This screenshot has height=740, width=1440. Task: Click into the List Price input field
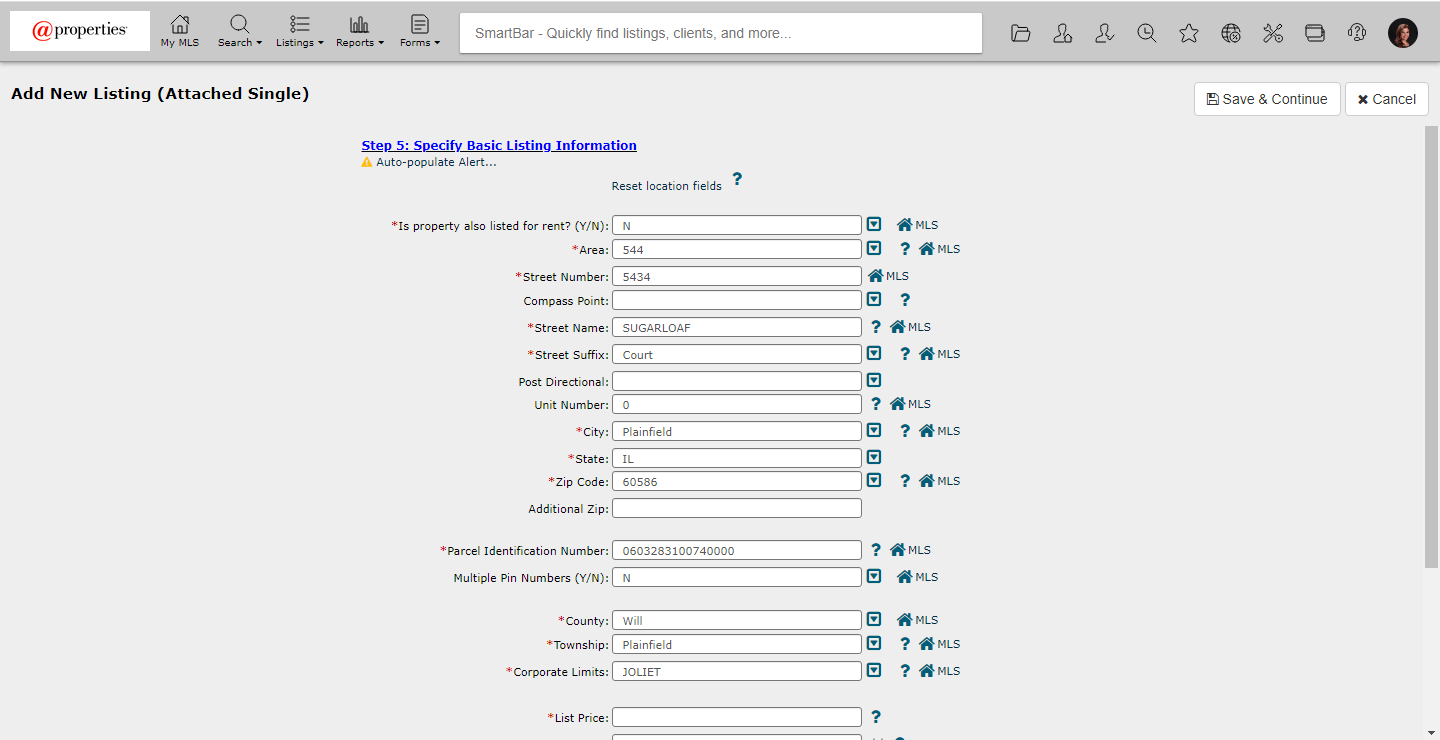[736, 717]
